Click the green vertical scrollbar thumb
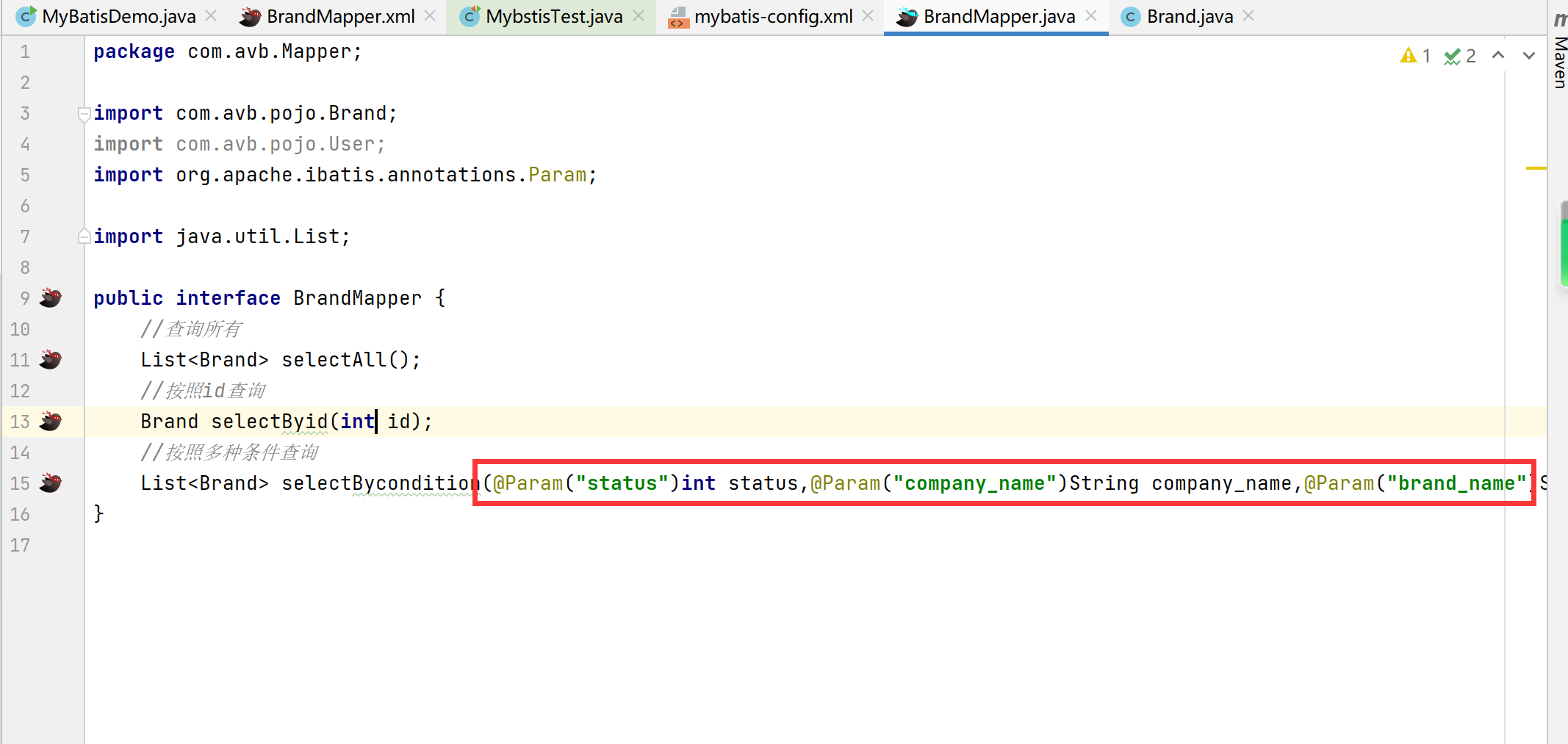This screenshot has width=1568, height=744. [1564, 244]
